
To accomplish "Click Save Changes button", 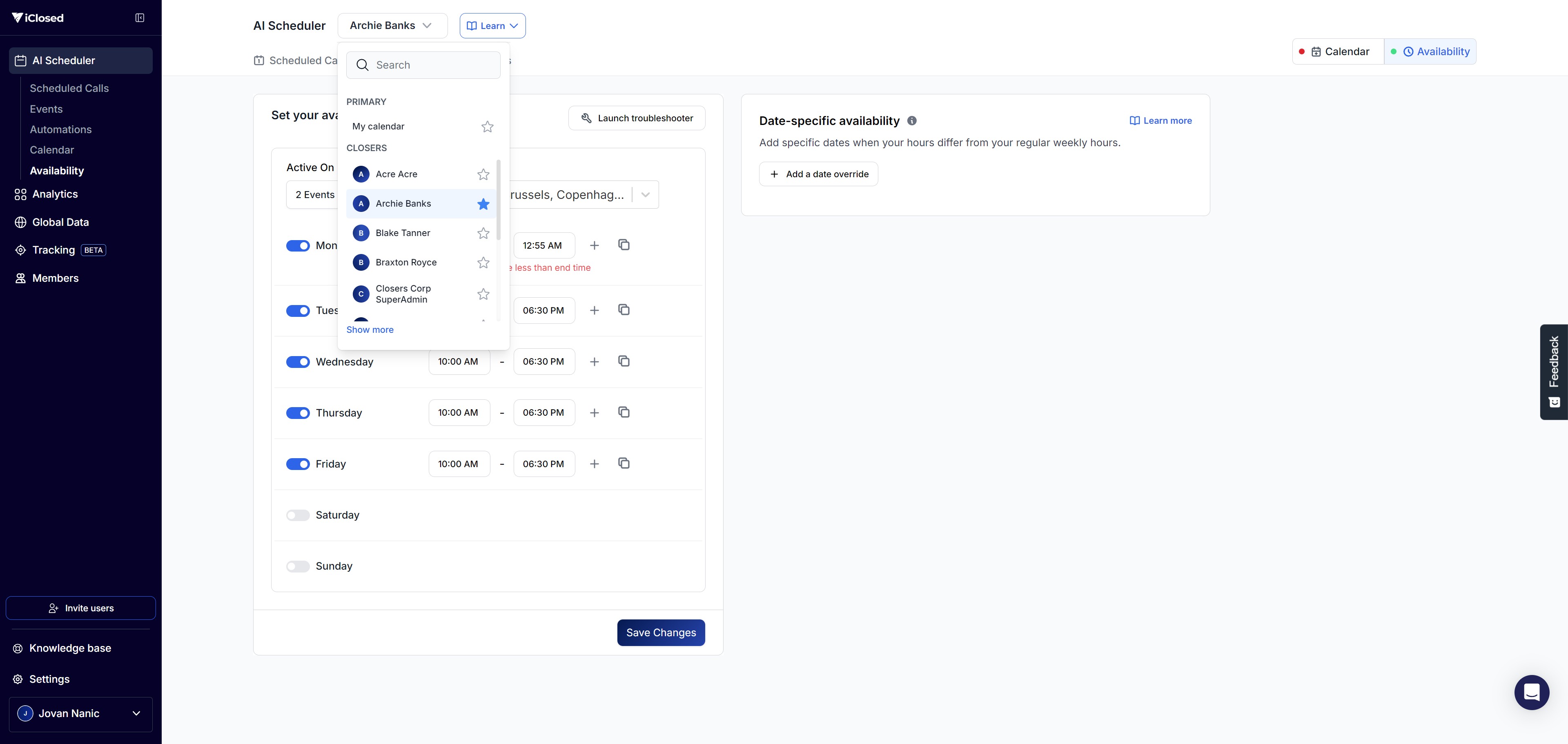I will click(660, 633).
